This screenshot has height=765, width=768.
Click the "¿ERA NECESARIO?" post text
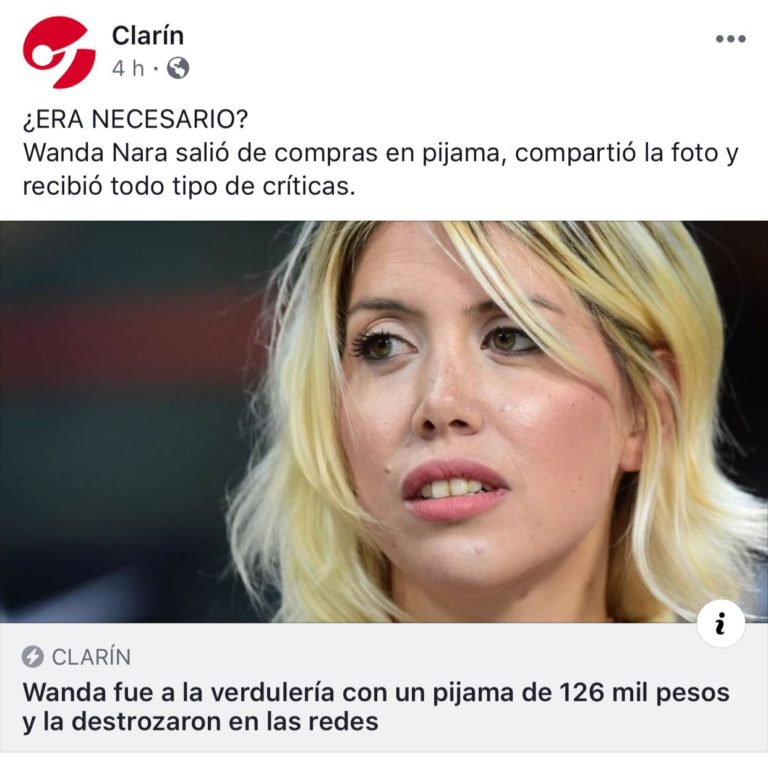(x=136, y=119)
